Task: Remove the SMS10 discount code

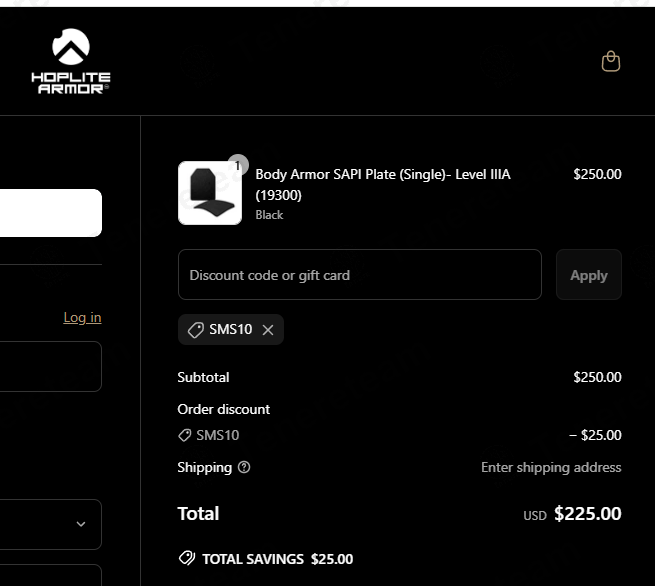Action: point(268,330)
